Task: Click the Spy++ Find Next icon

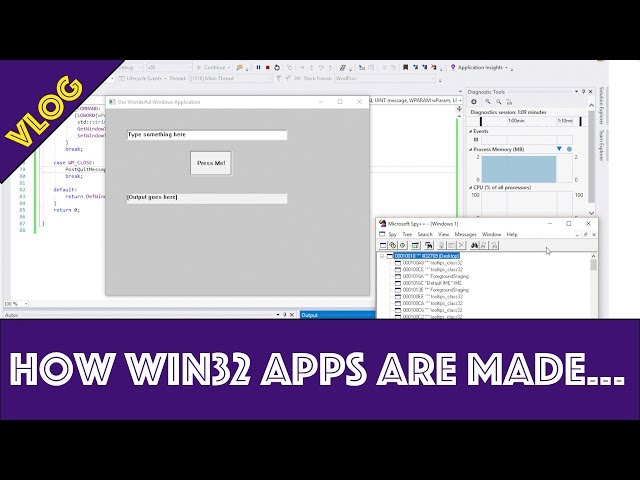Action: click(484, 245)
